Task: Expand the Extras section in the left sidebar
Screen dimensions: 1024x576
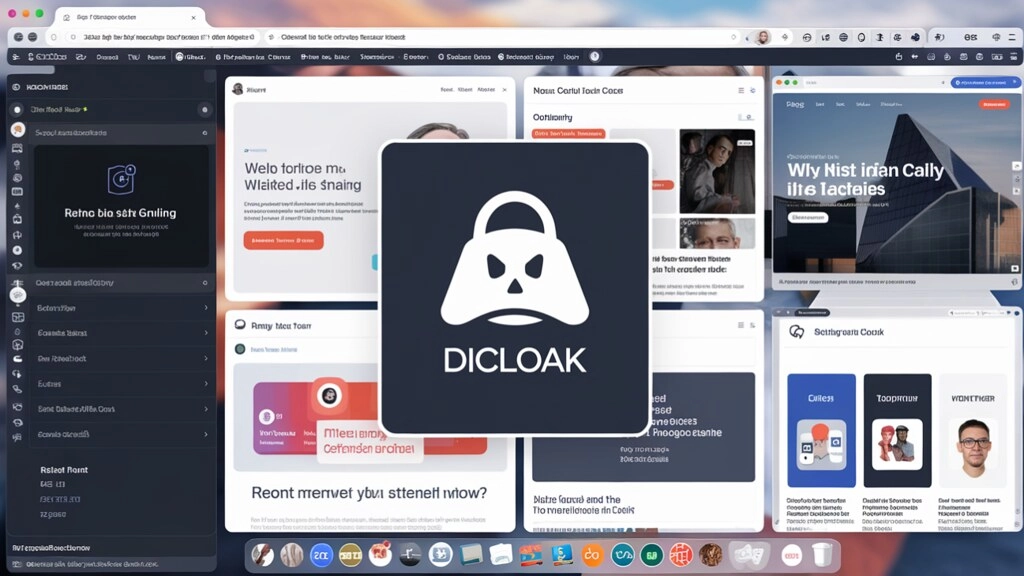Action: (205, 384)
